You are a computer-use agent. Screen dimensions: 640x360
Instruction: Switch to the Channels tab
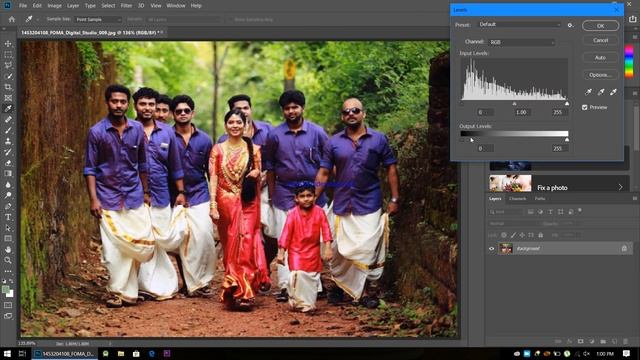[518, 198]
